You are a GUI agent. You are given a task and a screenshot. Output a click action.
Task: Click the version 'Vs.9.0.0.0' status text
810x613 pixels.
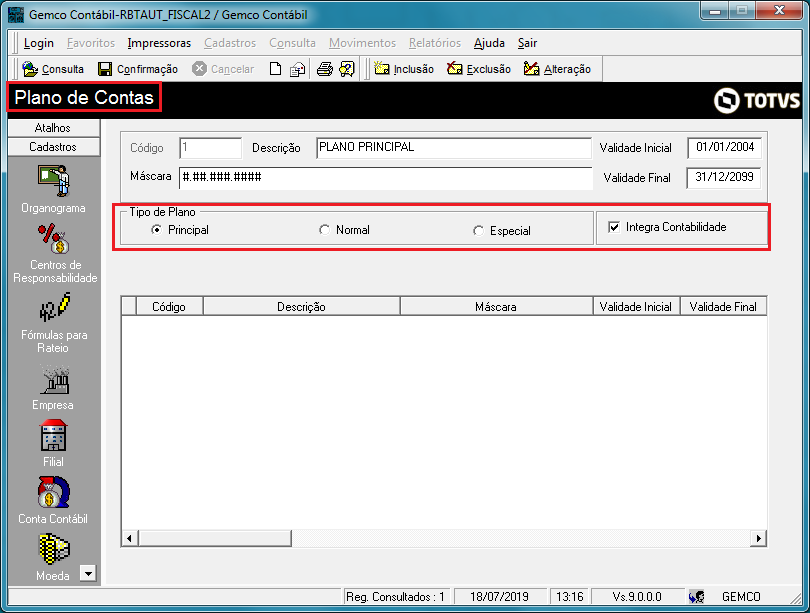pos(637,597)
